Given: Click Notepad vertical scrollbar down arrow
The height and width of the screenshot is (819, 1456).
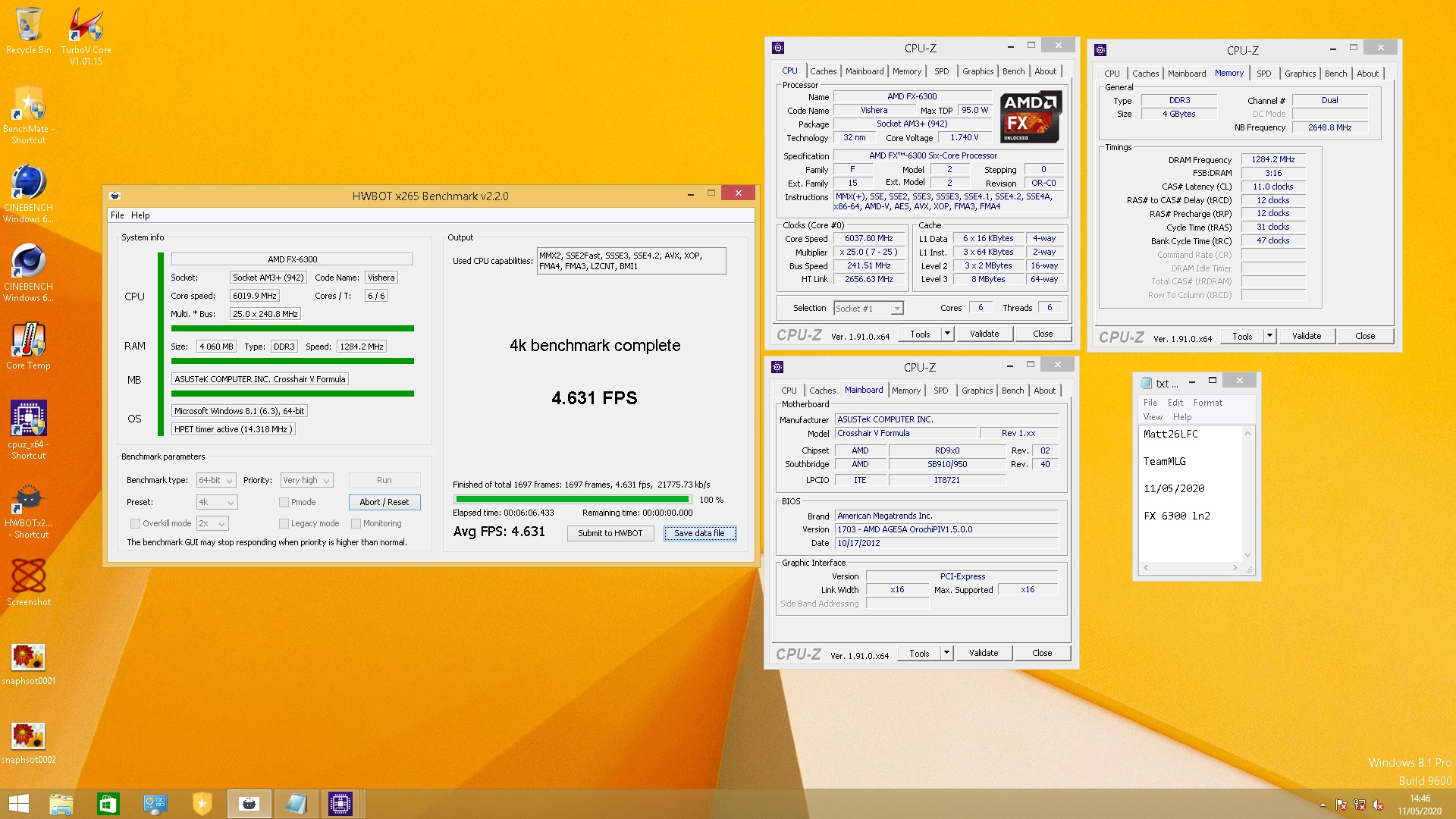Looking at the screenshot, I should click(1248, 555).
